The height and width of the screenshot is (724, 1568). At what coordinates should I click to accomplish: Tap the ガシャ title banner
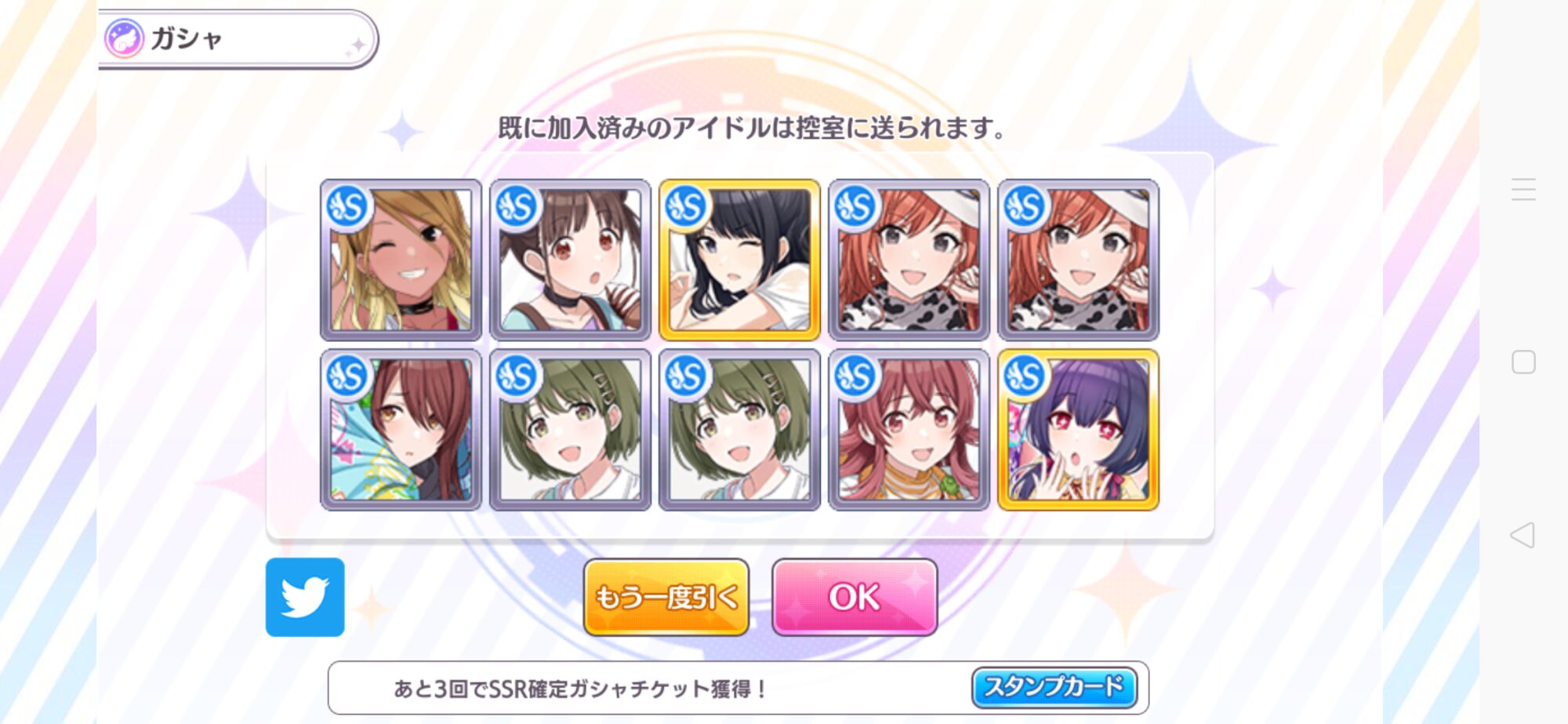[238, 38]
